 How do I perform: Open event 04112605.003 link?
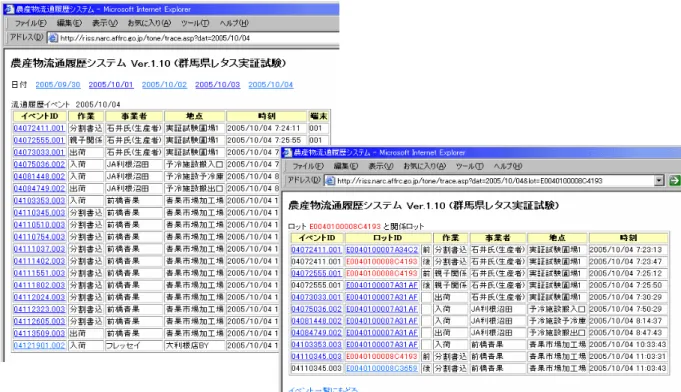tap(39, 321)
